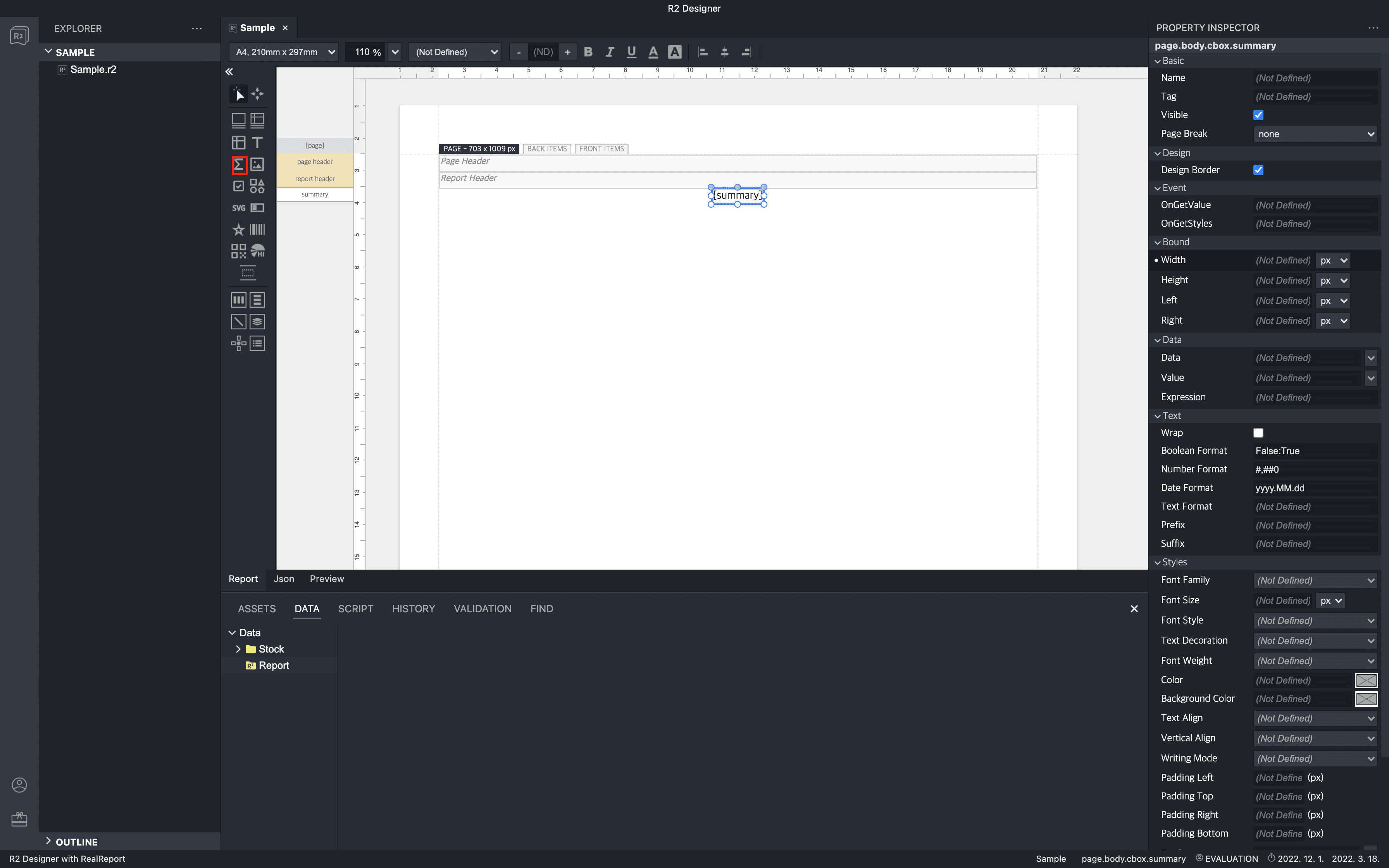
Task: Open the font (Not Defined) toolbar dropdown
Action: 455,52
